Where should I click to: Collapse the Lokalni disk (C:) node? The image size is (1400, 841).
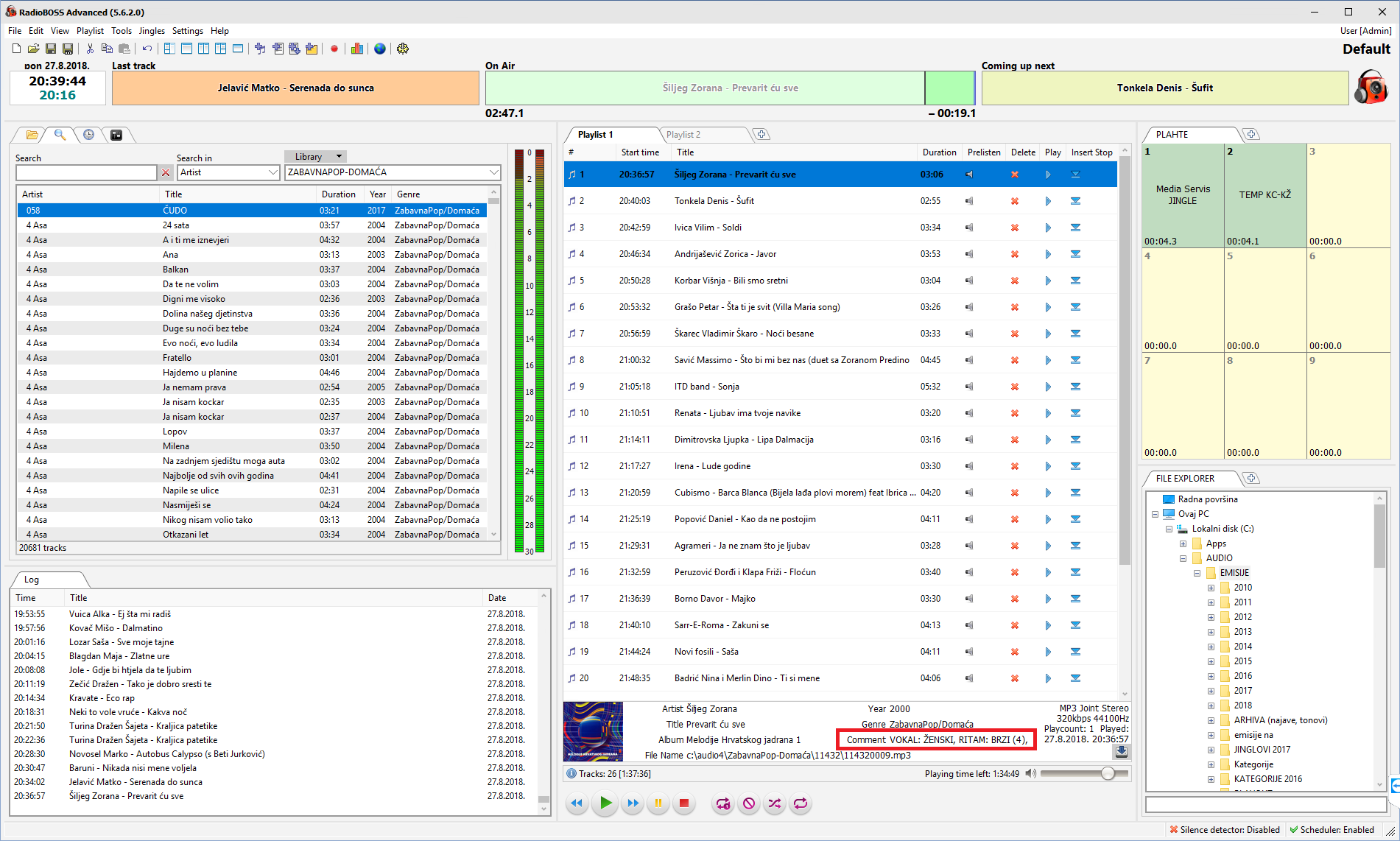point(1169,529)
